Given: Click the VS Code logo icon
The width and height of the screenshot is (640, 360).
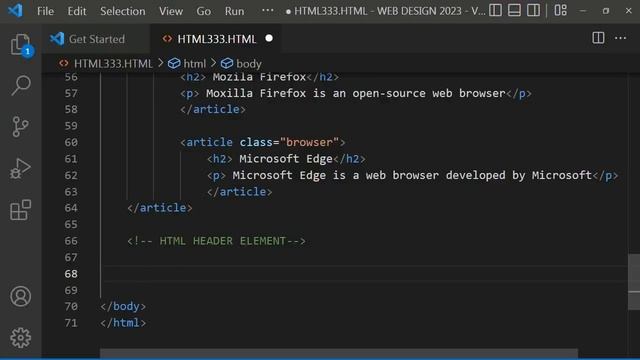Looking at the screenshot, I should 15,10.
